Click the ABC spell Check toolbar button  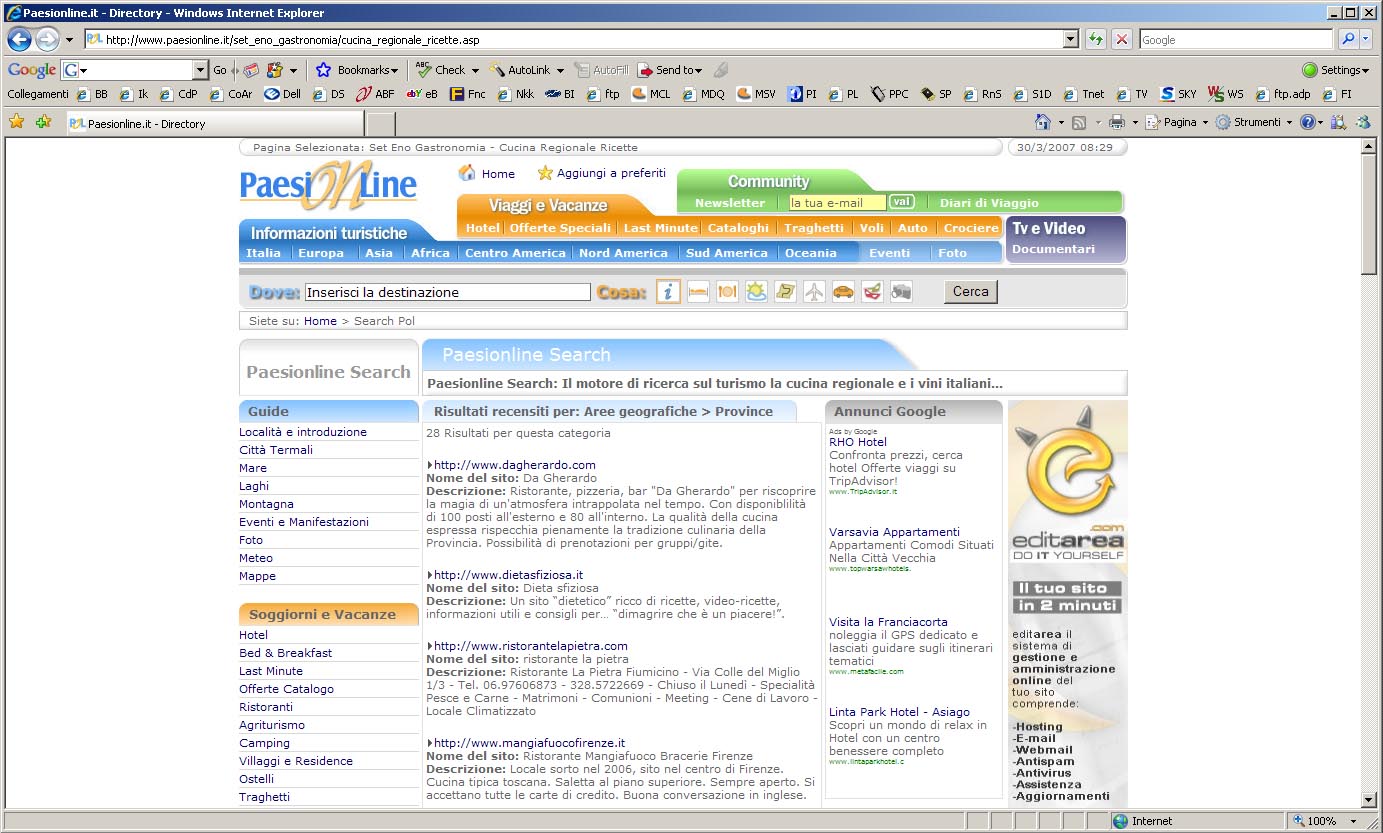441,70
